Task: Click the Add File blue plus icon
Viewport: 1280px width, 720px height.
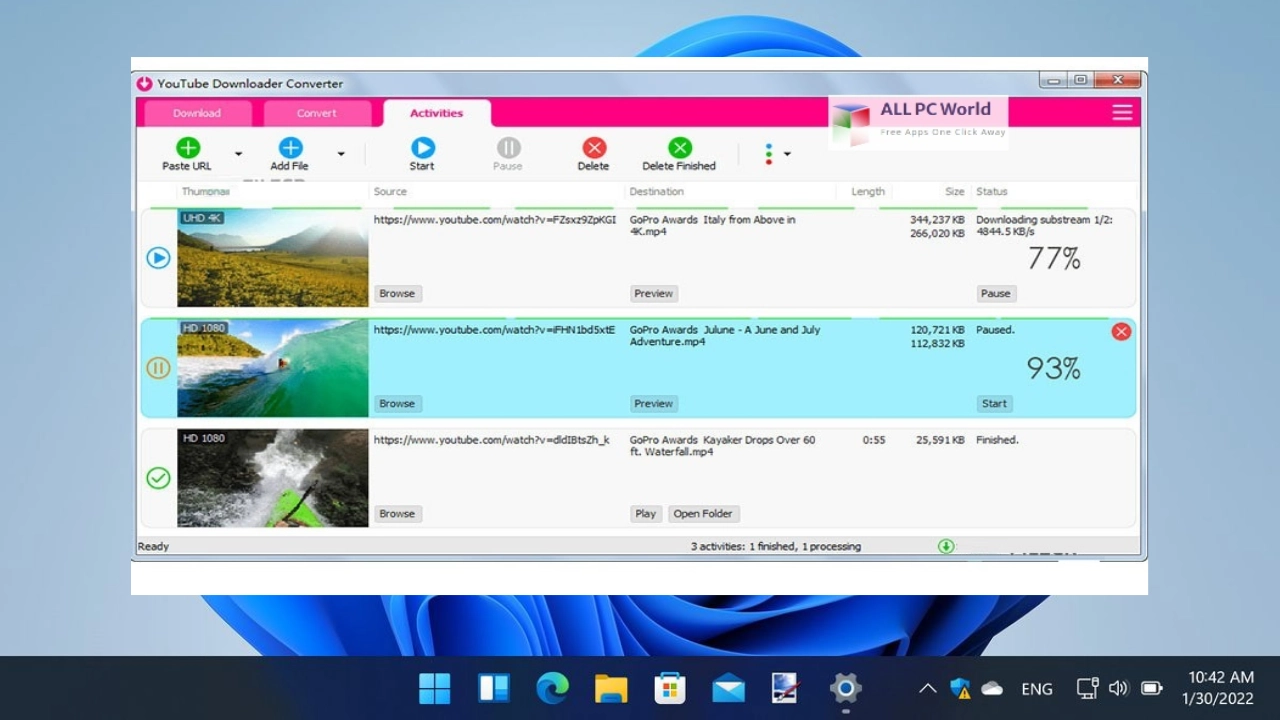Action: pos(290,148)
